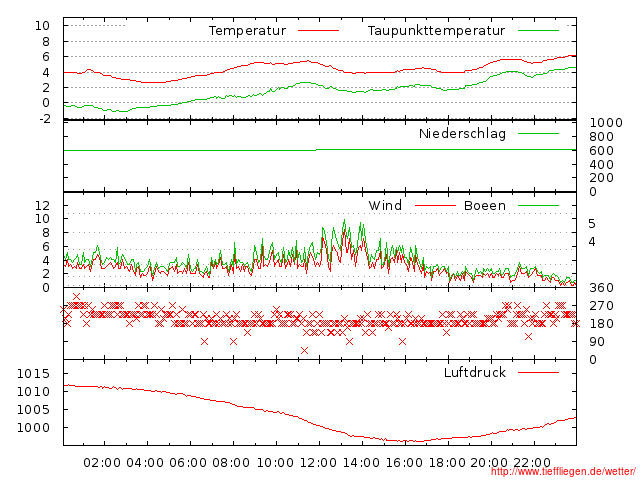Click the 06:00 time axis label
This screenshot has width=640, height=480.
pos(188,463)
